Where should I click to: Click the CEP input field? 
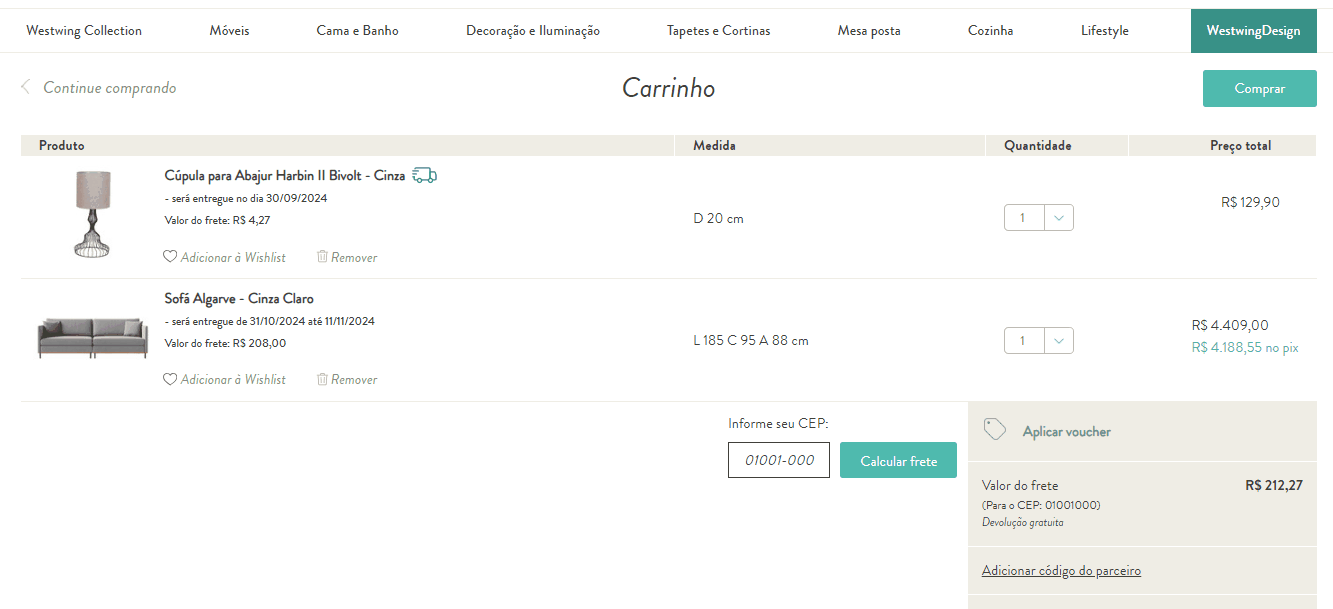[779, 460]
